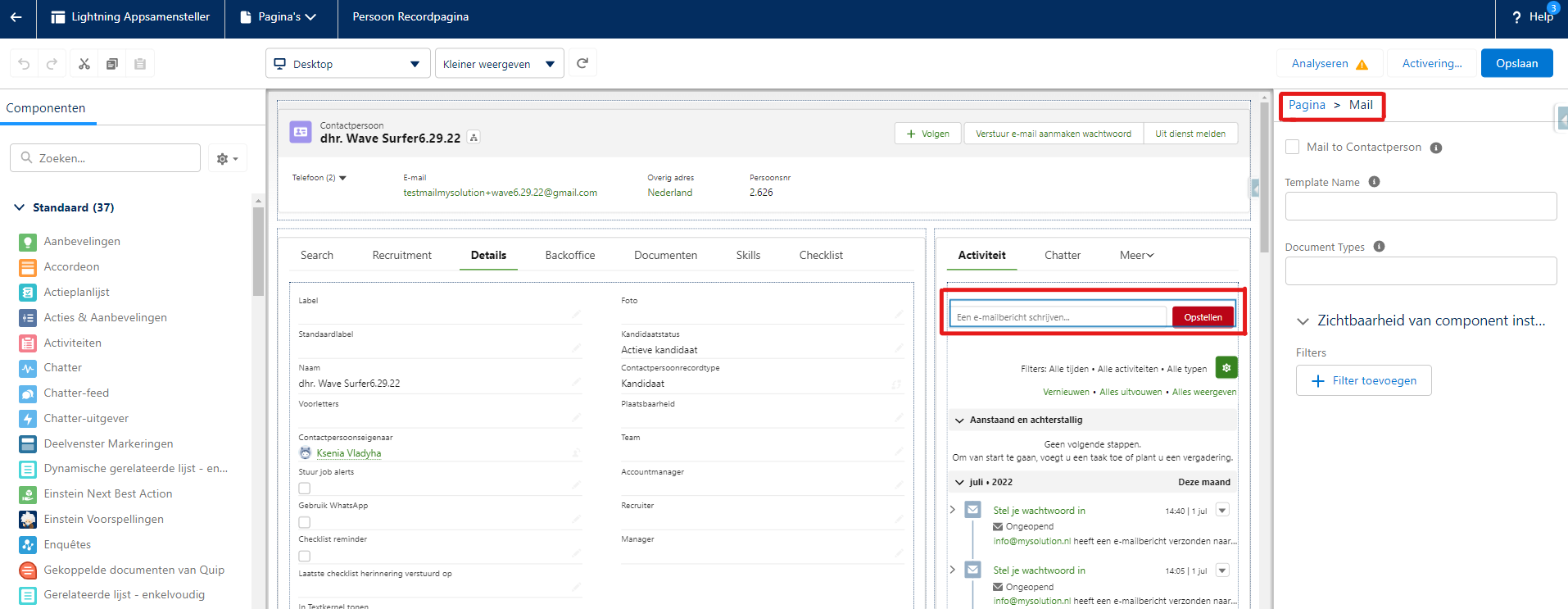Open Ksenia Vladyha owner link
The image size is (1568, 609).
coord(349,453)
